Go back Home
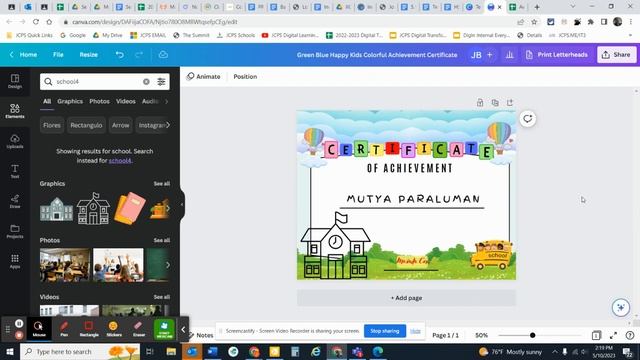Screen dimensions: 640x360 pos(24,55)
